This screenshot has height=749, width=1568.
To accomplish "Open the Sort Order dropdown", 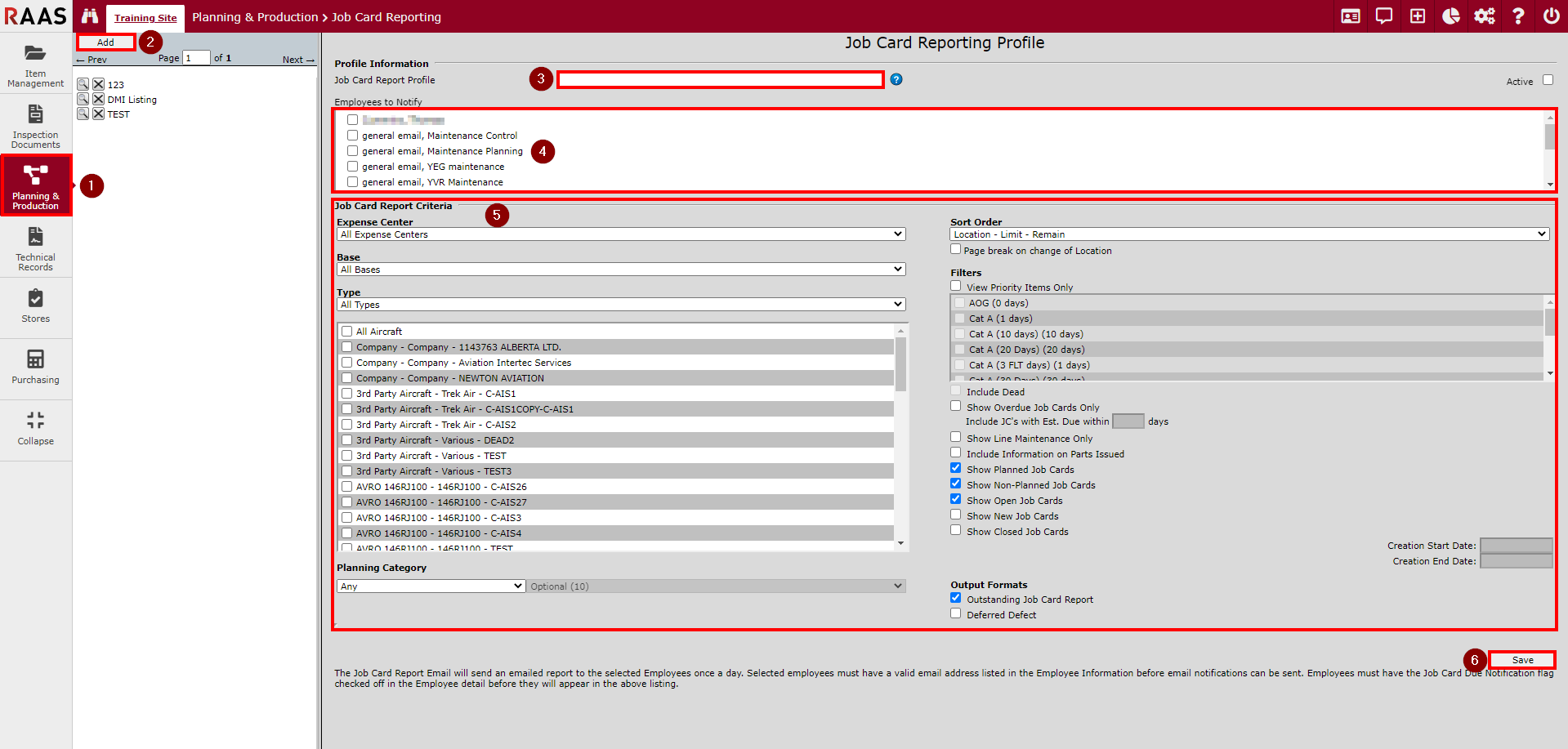I will click(x=1249, y=234).
